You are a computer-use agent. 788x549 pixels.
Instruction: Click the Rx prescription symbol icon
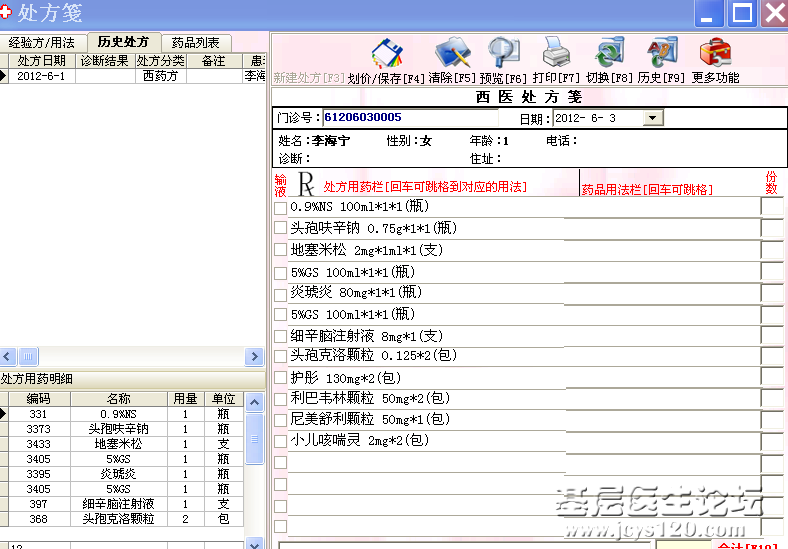click(307, 184)
